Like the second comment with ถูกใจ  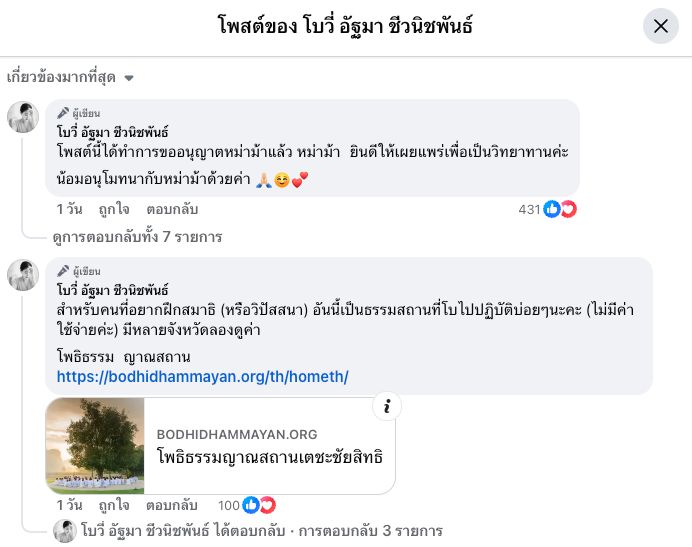click(x=114, y=505)
